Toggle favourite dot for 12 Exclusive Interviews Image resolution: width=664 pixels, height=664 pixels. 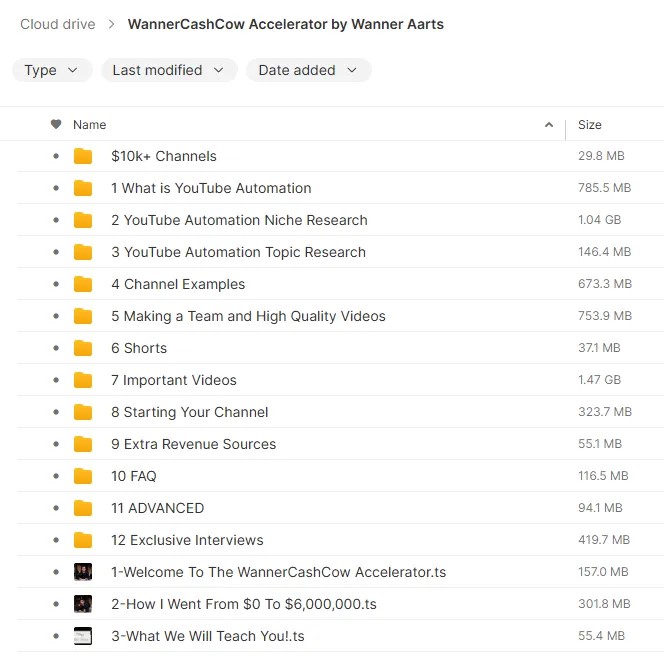point(56,540)
